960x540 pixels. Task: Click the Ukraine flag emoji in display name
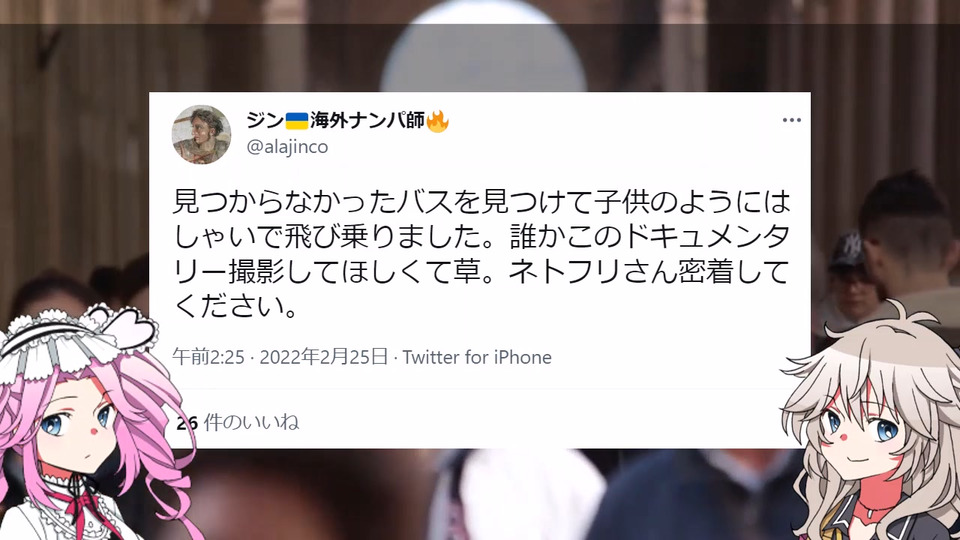tap(297, 121)
